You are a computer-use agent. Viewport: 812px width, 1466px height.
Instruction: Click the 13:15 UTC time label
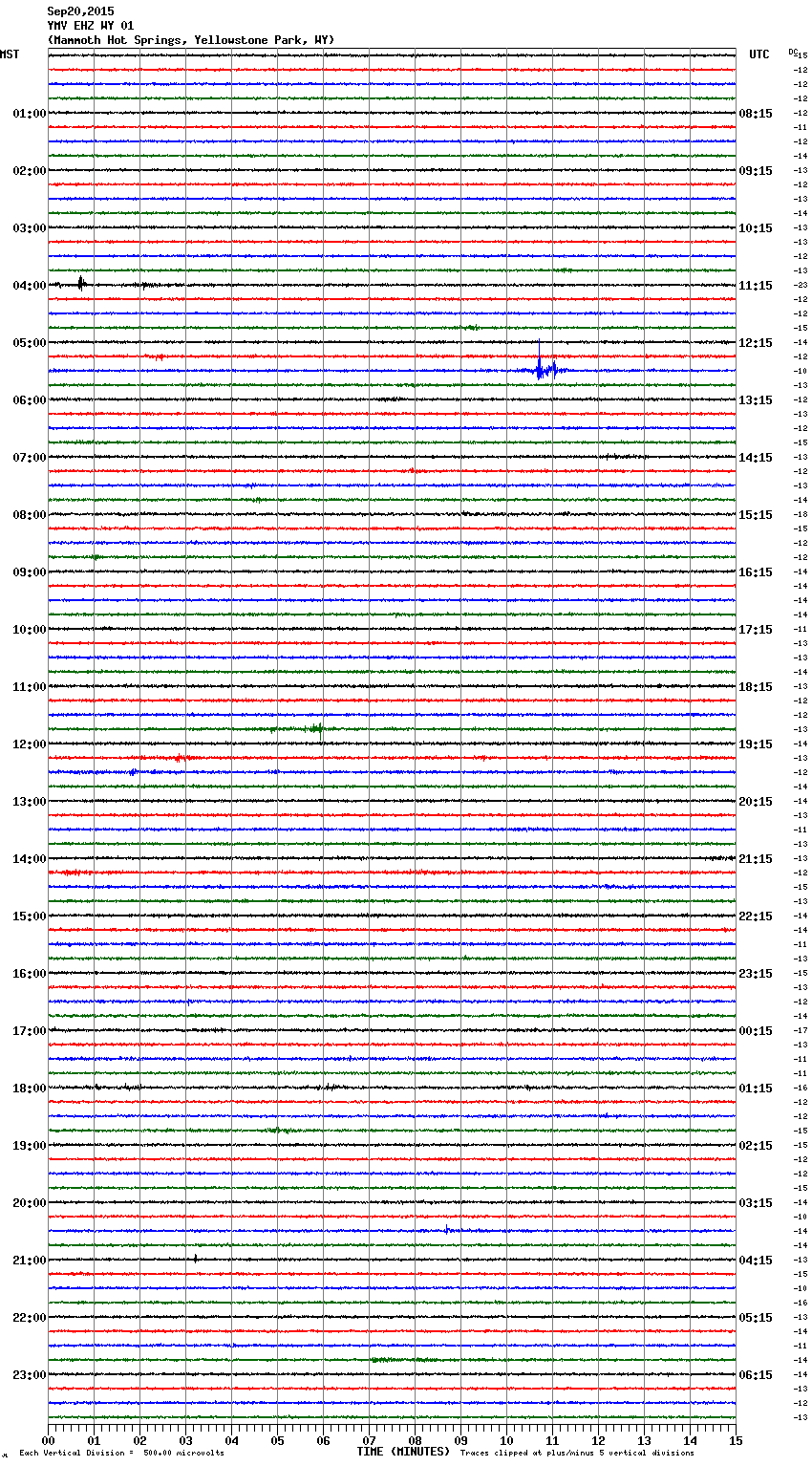(x=756, y=400)
